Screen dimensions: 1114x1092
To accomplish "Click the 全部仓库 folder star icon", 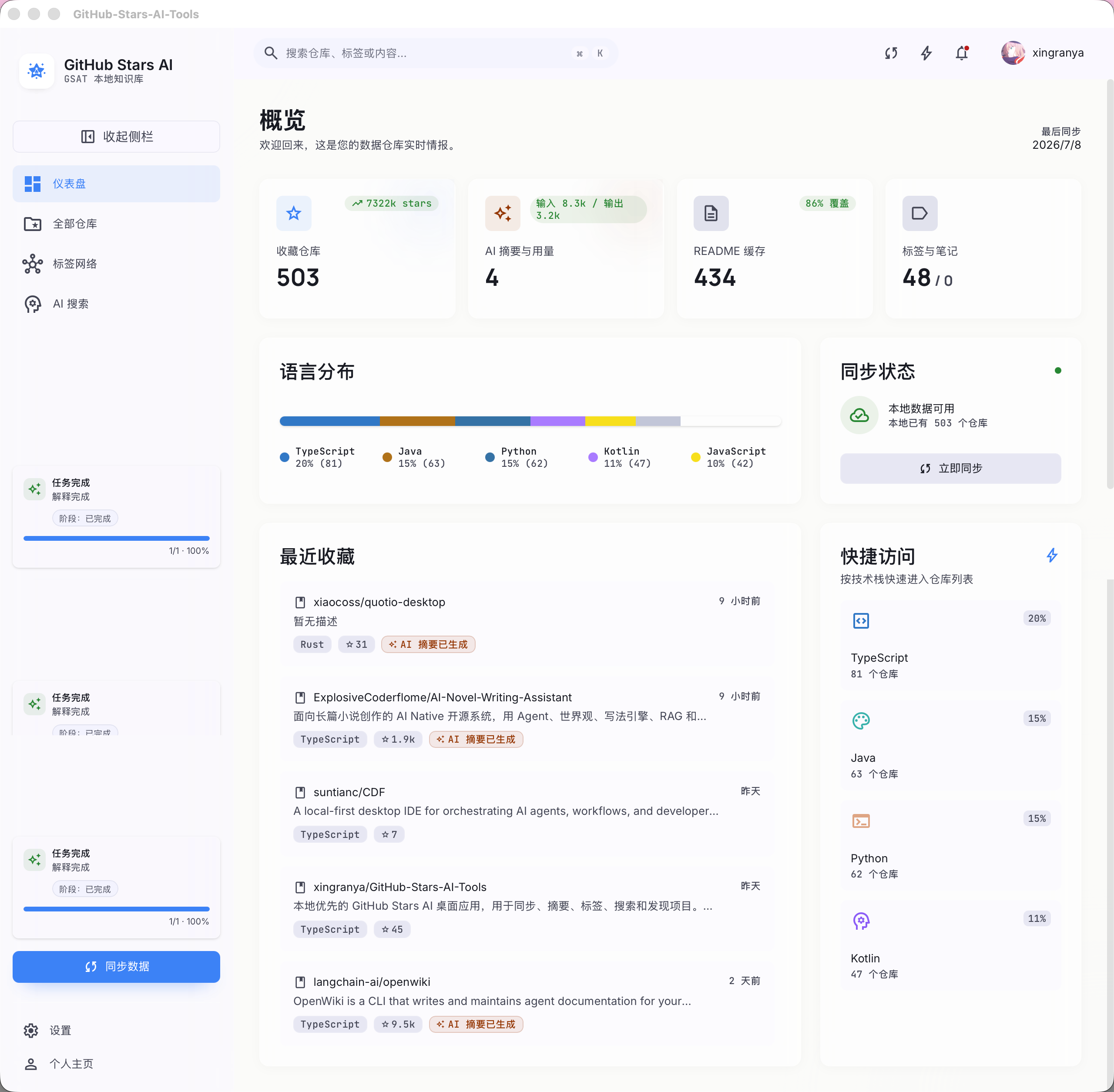I will [x=33, y=224].
